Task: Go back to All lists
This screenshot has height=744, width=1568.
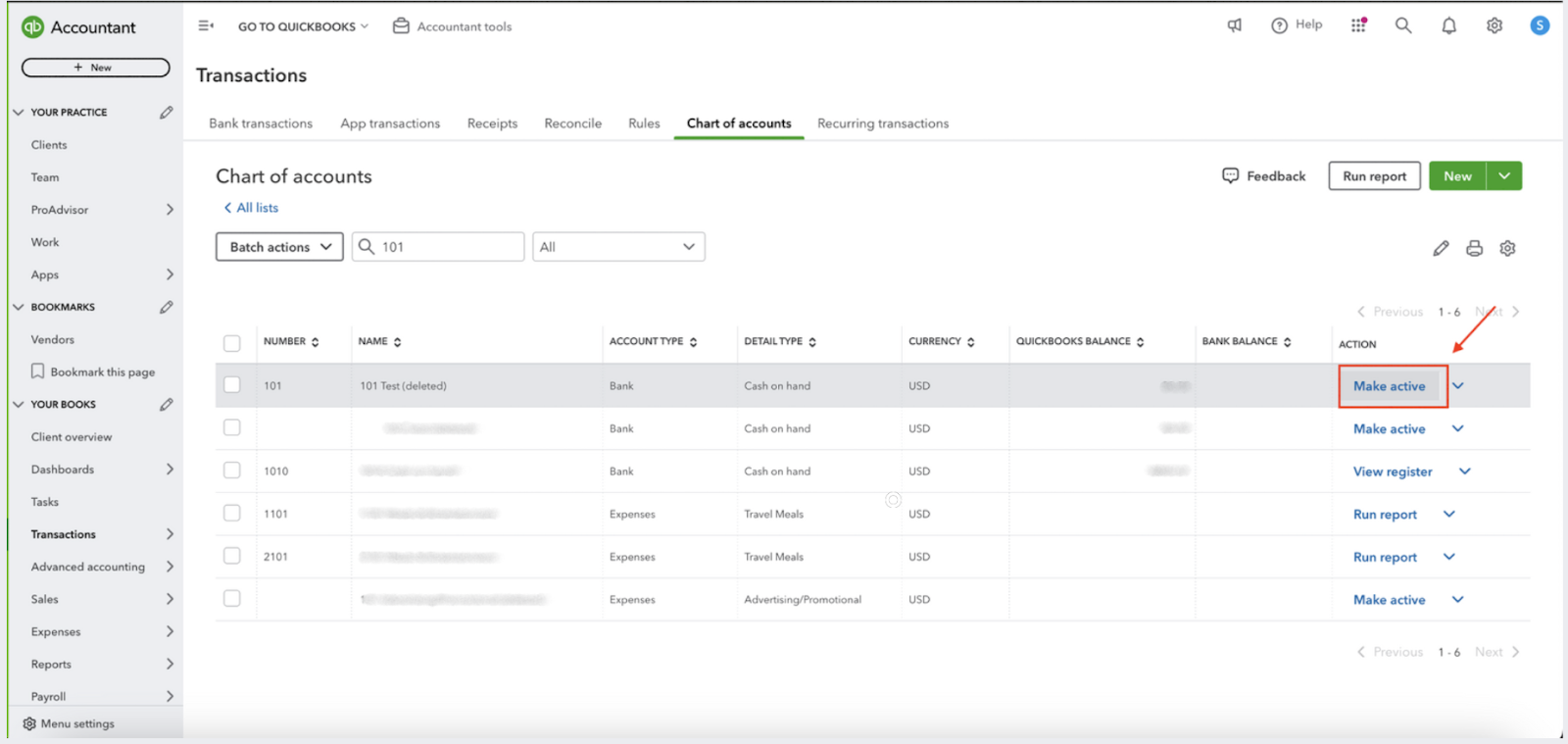Action: tap(251, 208)
